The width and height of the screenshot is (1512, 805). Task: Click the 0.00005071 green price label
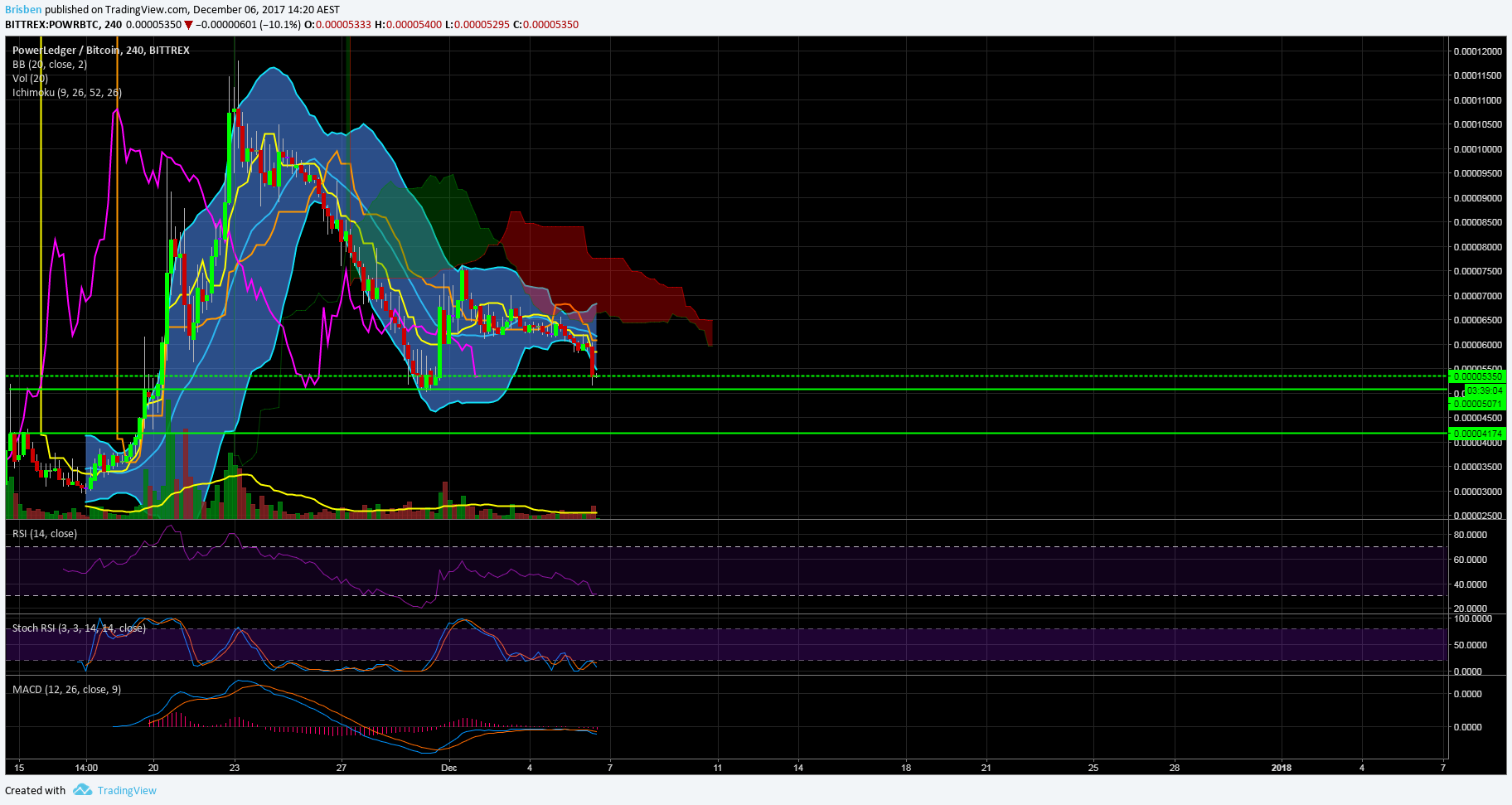(x=1476, y=404)
